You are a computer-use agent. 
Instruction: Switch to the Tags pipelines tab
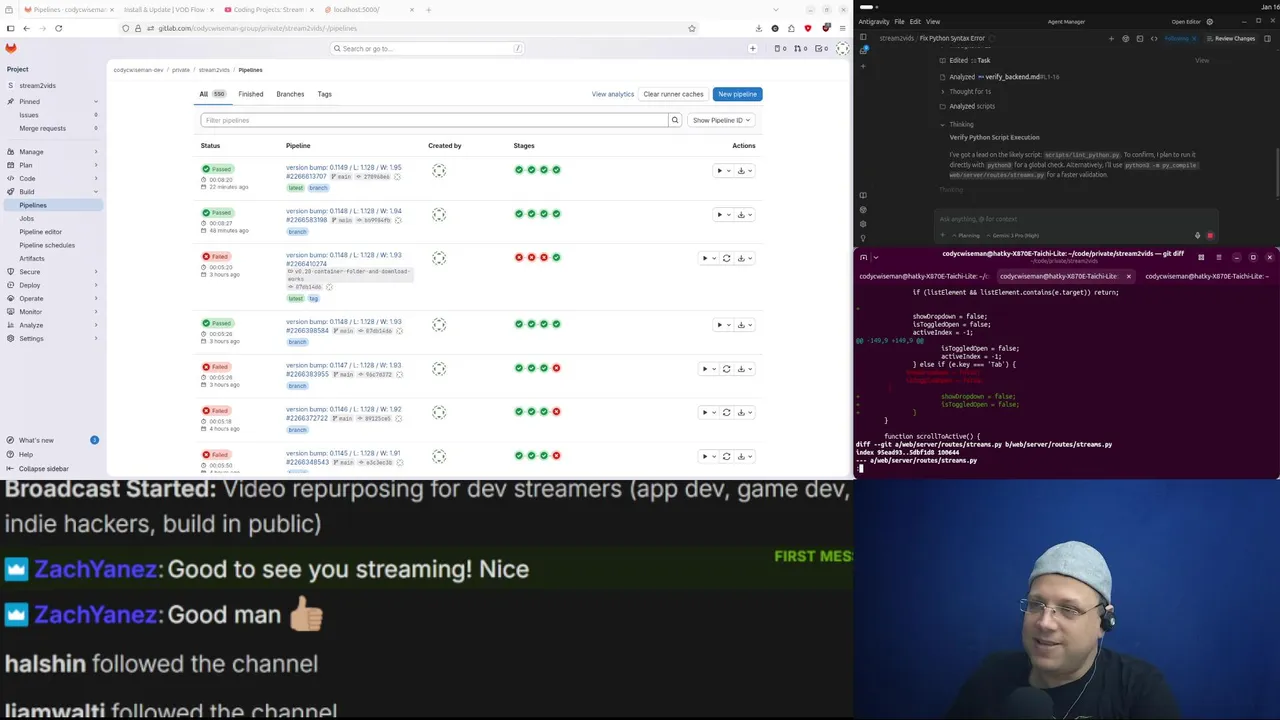point(325,94)
